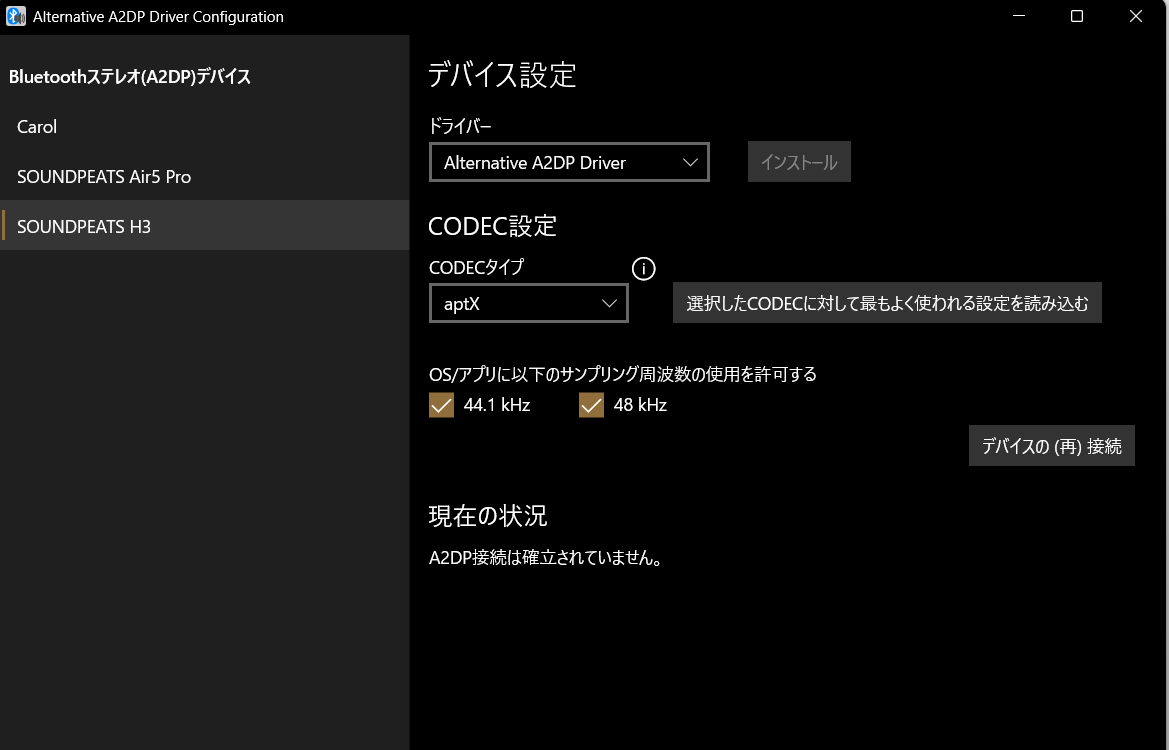Click the chevron arrow on the driver combo box
This screenshot has width=1169, height=750.
(689, 162)
